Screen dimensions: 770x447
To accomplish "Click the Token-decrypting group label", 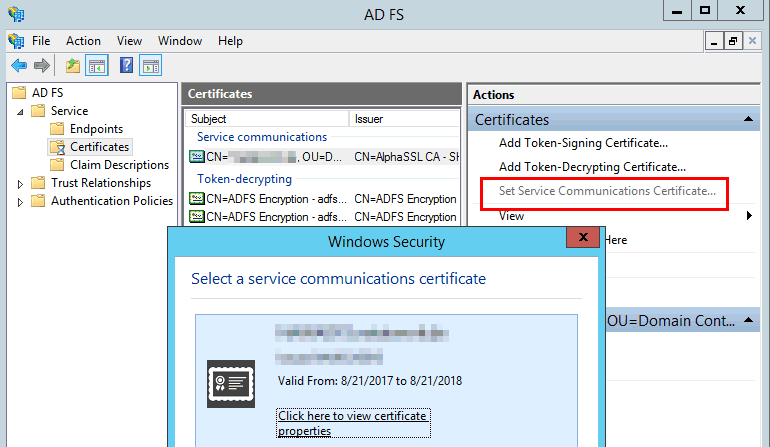I will pyautogui.click(x=244, y=179).
